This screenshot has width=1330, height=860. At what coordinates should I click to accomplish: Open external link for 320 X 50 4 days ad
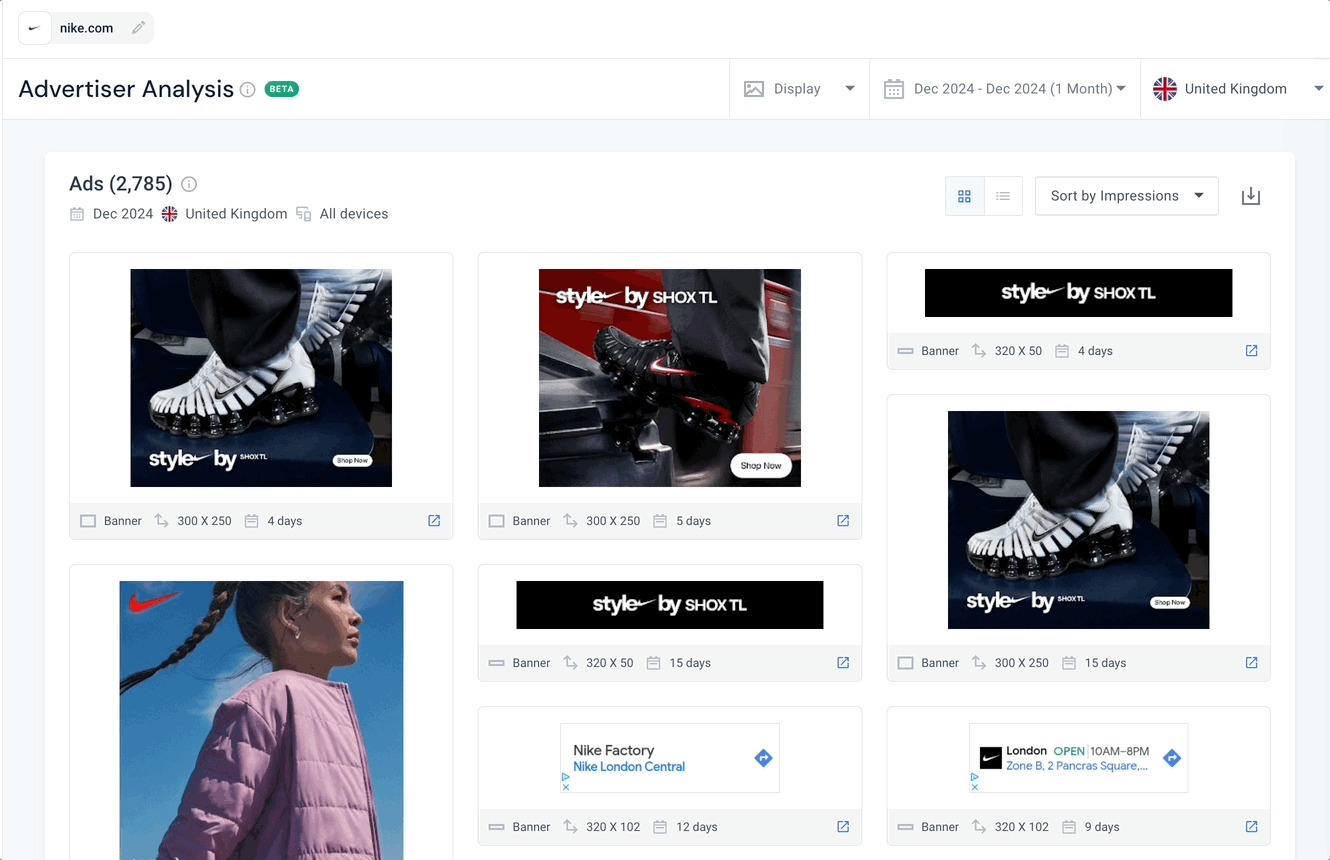tap(1251, 351)
